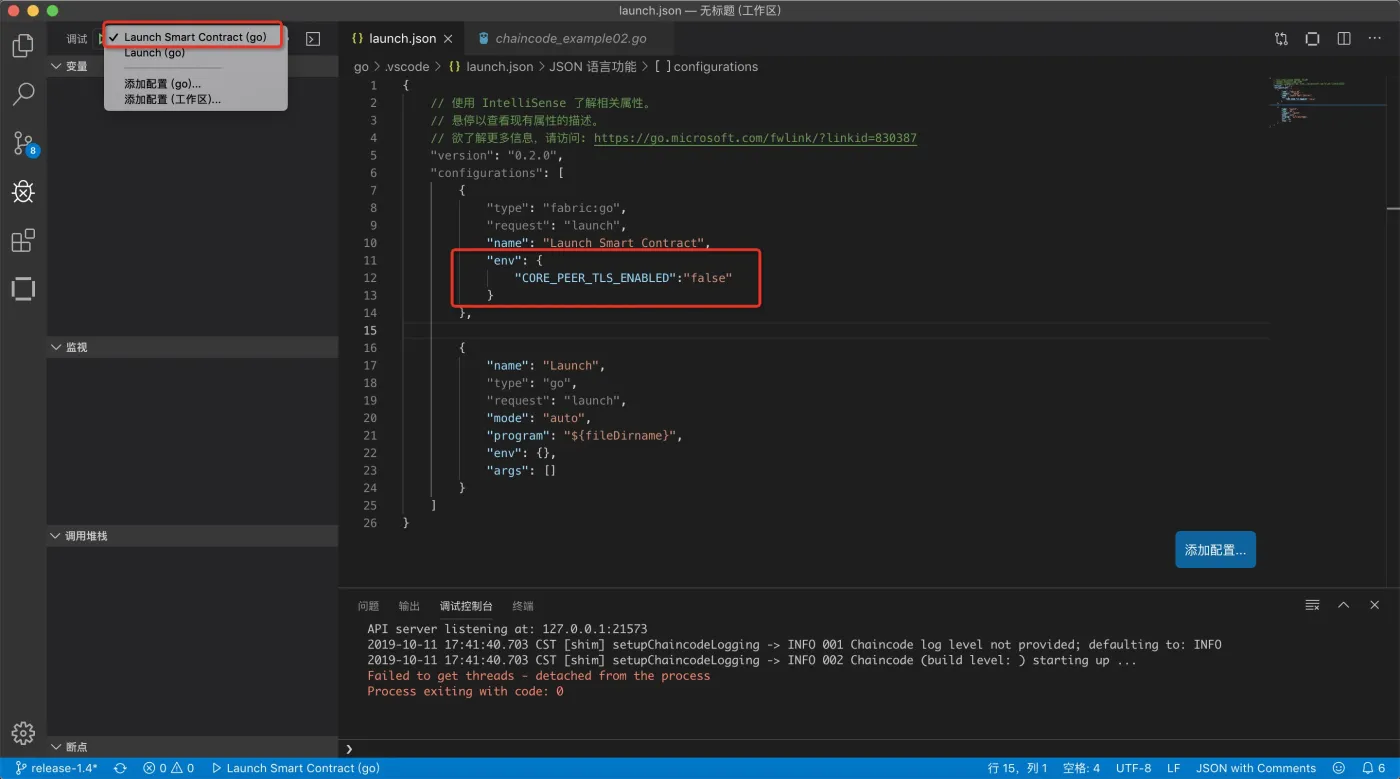Click the square preview icon in editor toolbar
The height and width of the screenshot is (779, 1400).
click(x=1313, y=39)
